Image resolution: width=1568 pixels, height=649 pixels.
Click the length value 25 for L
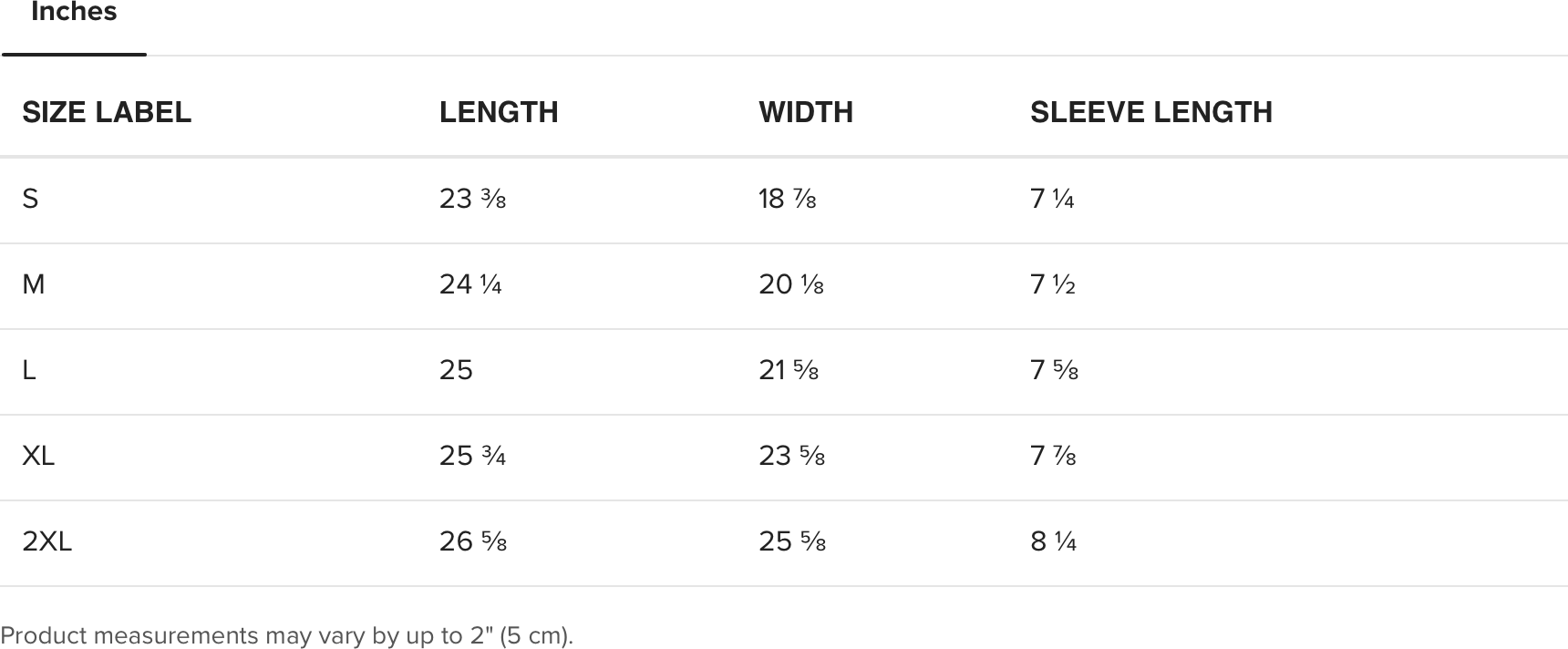tap(456, 370)
